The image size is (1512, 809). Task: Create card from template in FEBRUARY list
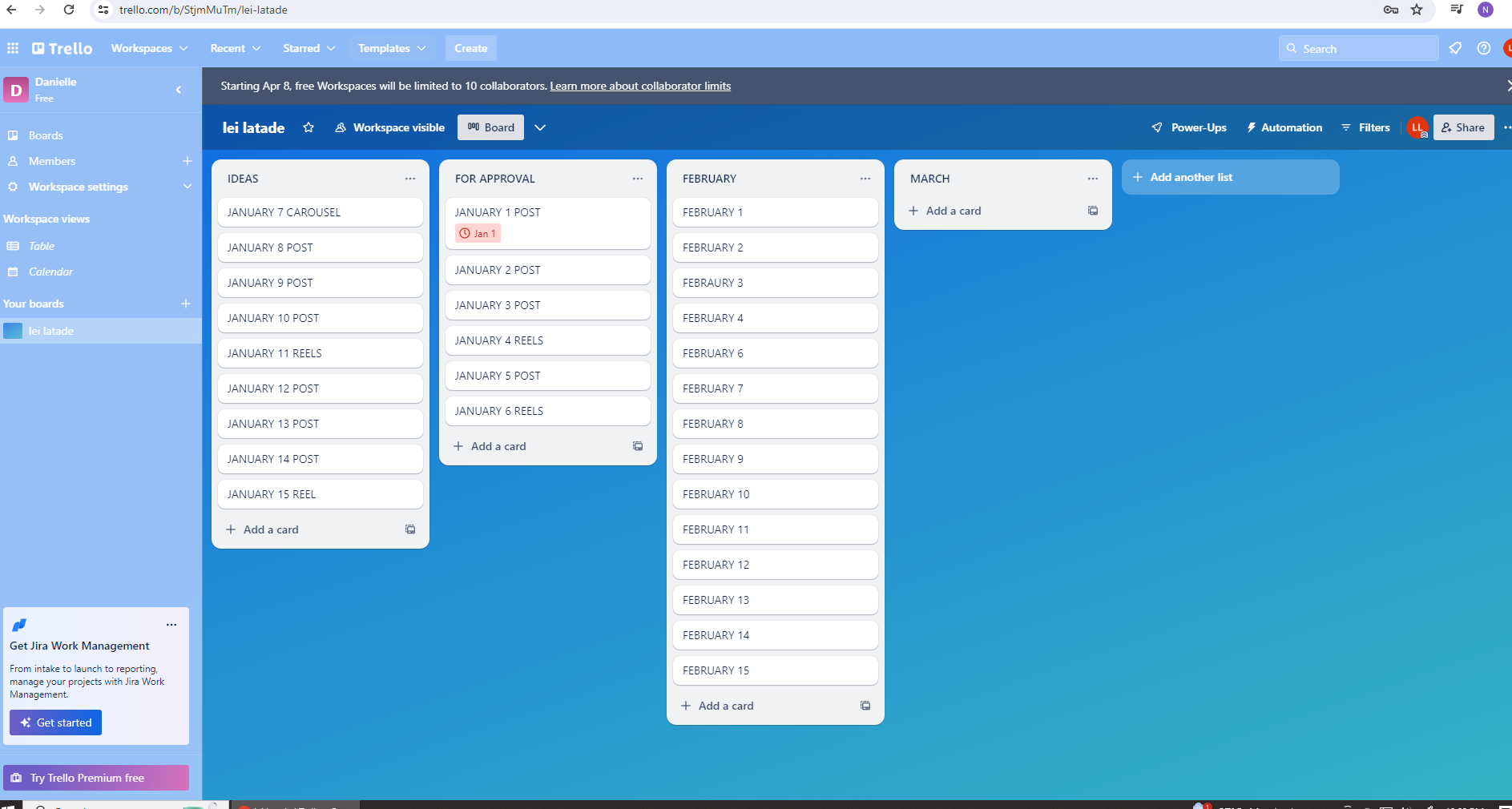[865, 706]
